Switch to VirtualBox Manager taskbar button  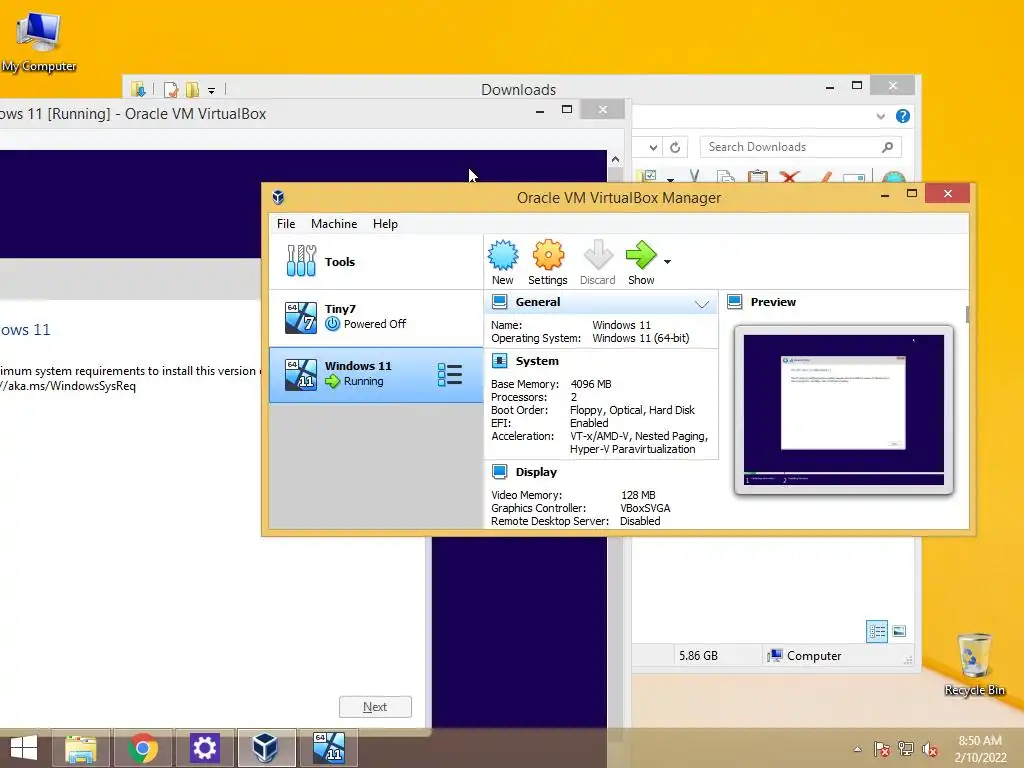pos(266,748)
